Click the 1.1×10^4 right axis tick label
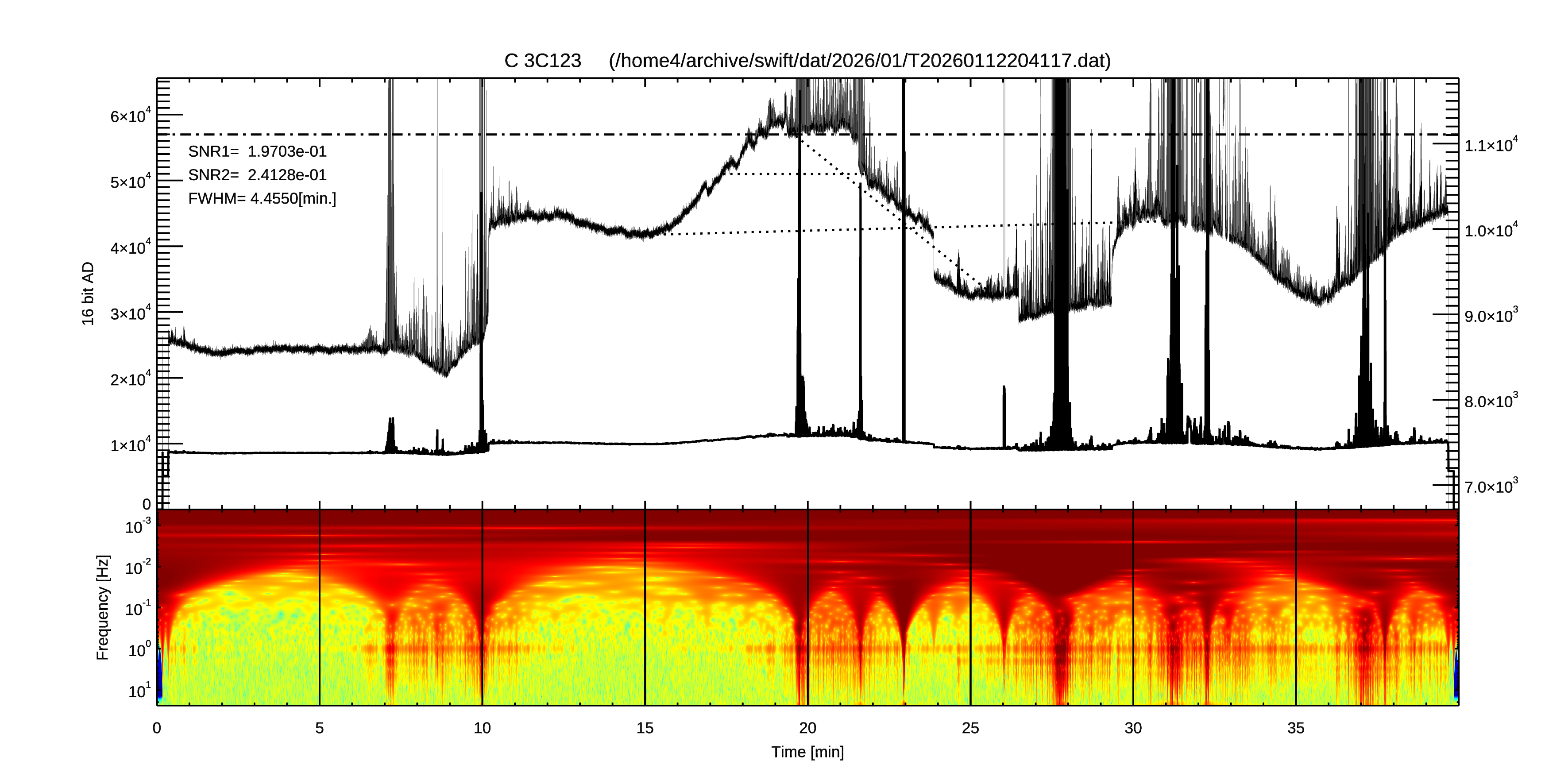1568x784 pixels. (x=1491, y=145)
